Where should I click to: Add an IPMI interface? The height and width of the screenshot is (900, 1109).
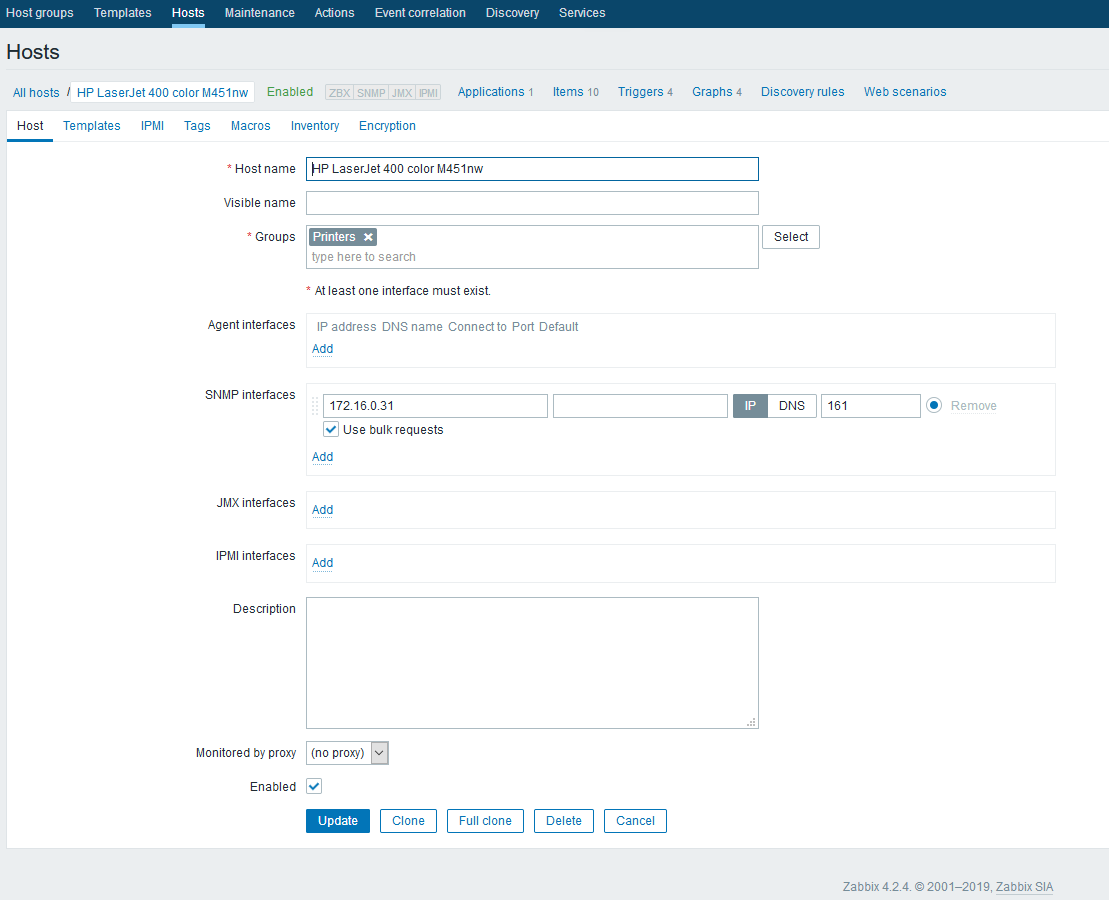click(x=323, y=563)
